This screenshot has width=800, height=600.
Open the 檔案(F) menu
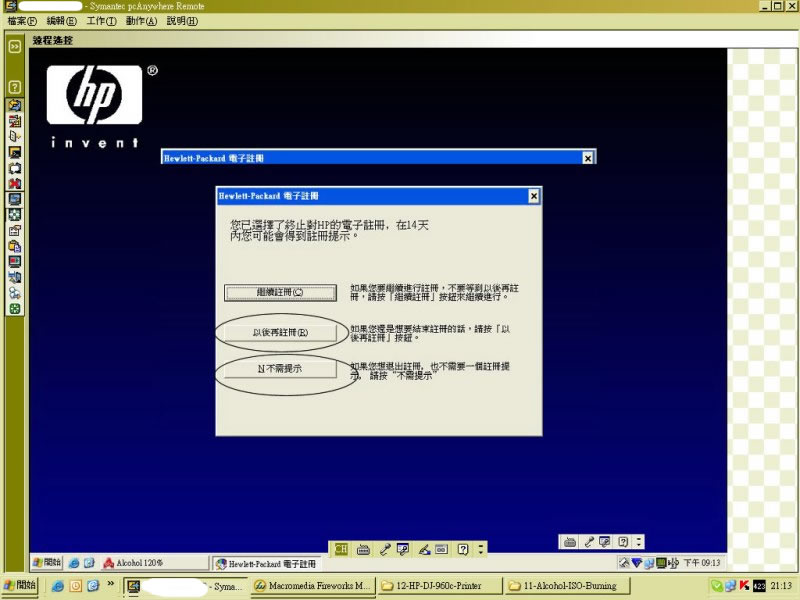(22, 21)
